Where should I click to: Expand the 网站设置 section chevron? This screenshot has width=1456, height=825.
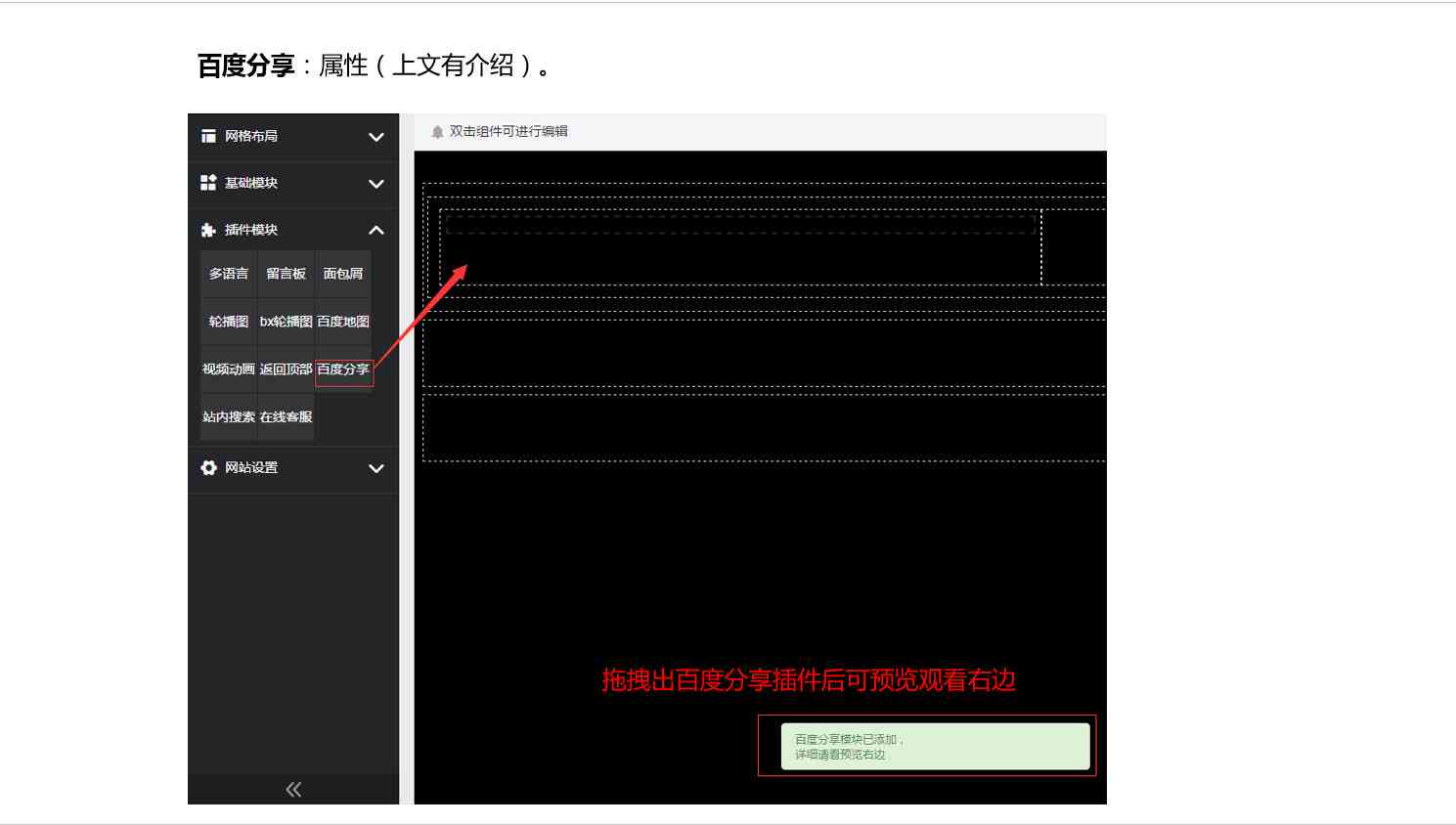point(376,469)
